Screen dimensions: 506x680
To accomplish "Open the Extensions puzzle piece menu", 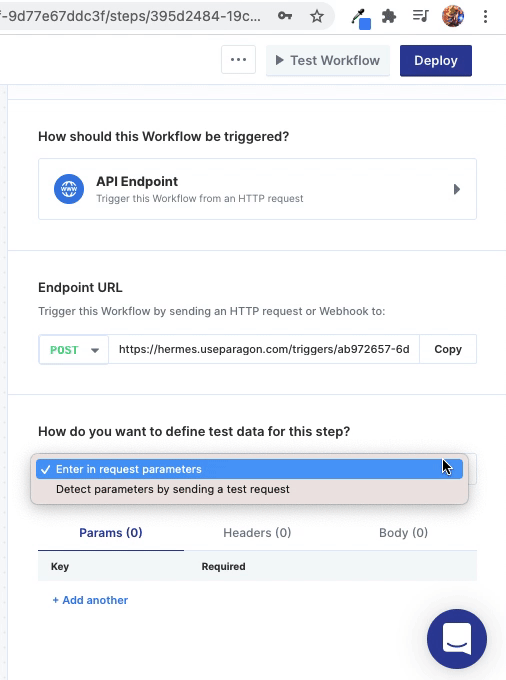I will [389, 16].
